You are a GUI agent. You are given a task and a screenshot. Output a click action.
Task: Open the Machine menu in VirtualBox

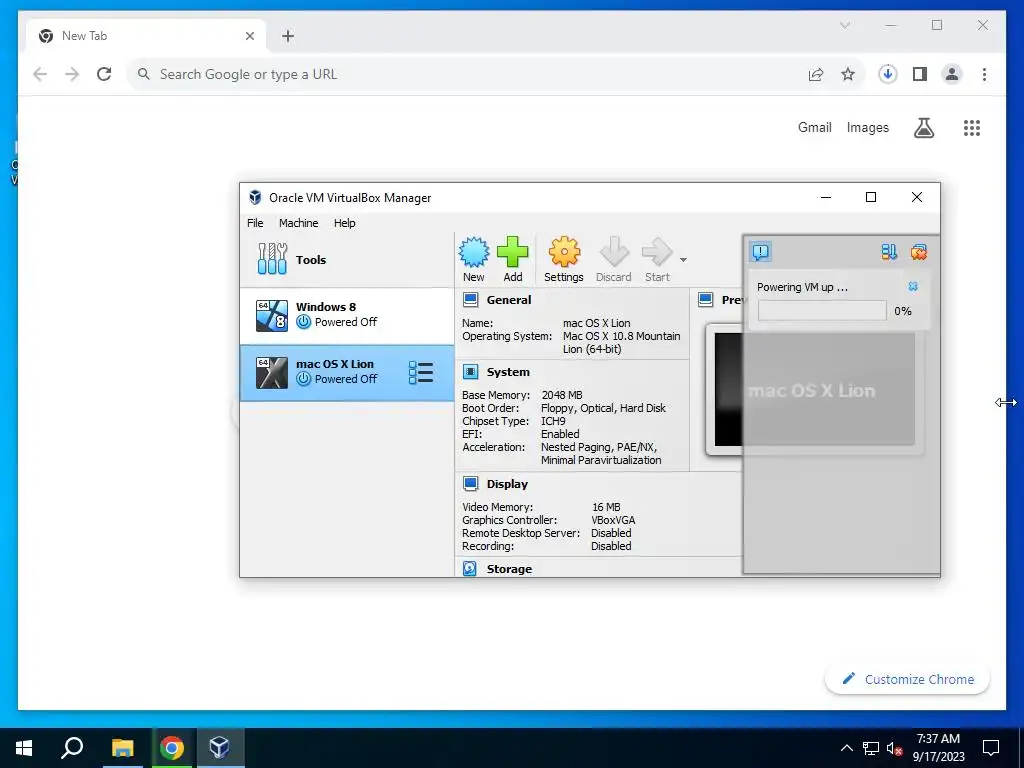298,223
